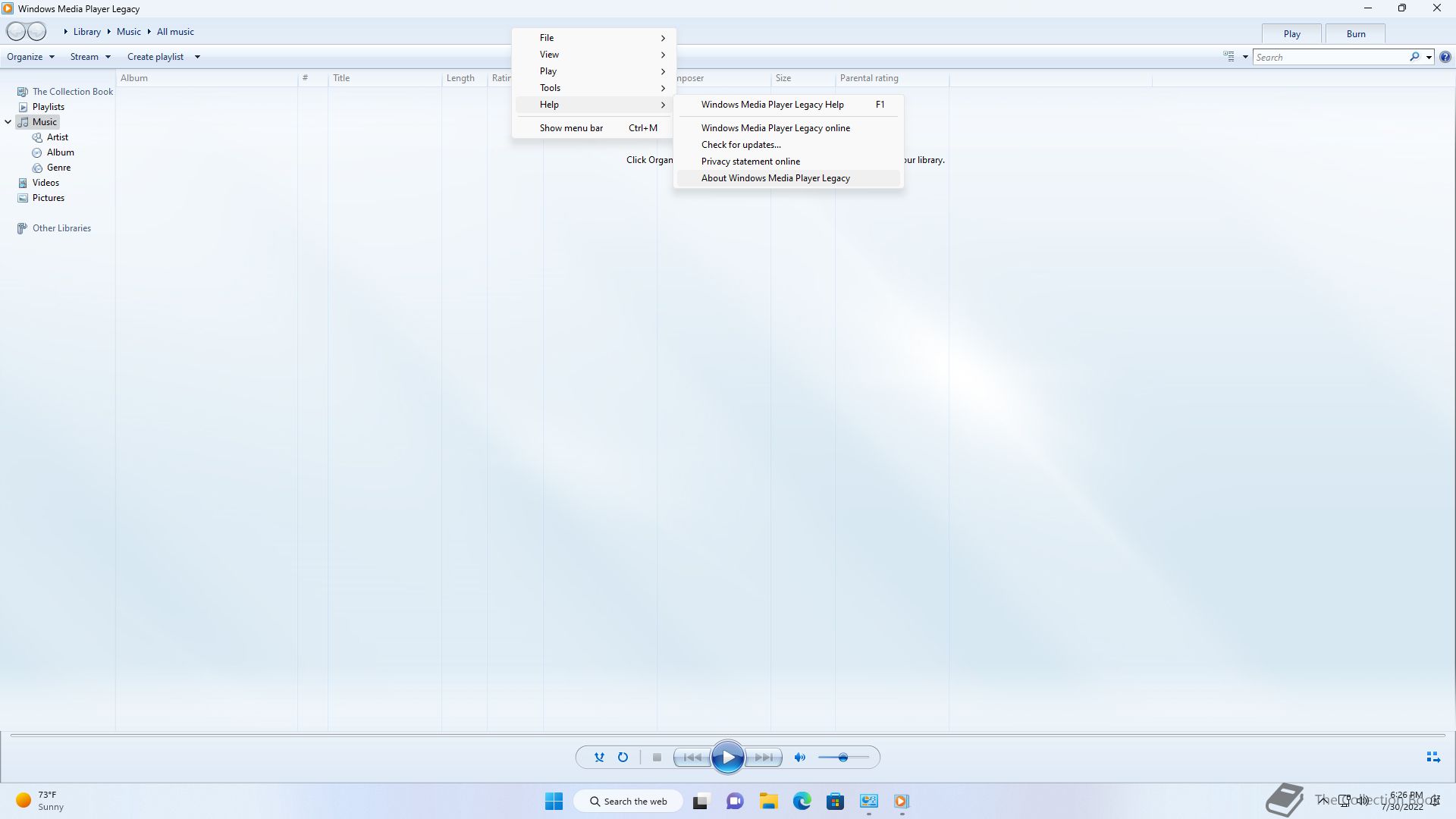The height and width of the screenshot is (819, 1456).
Task: Open the View submenu
Action: click(x=594, y=55)
